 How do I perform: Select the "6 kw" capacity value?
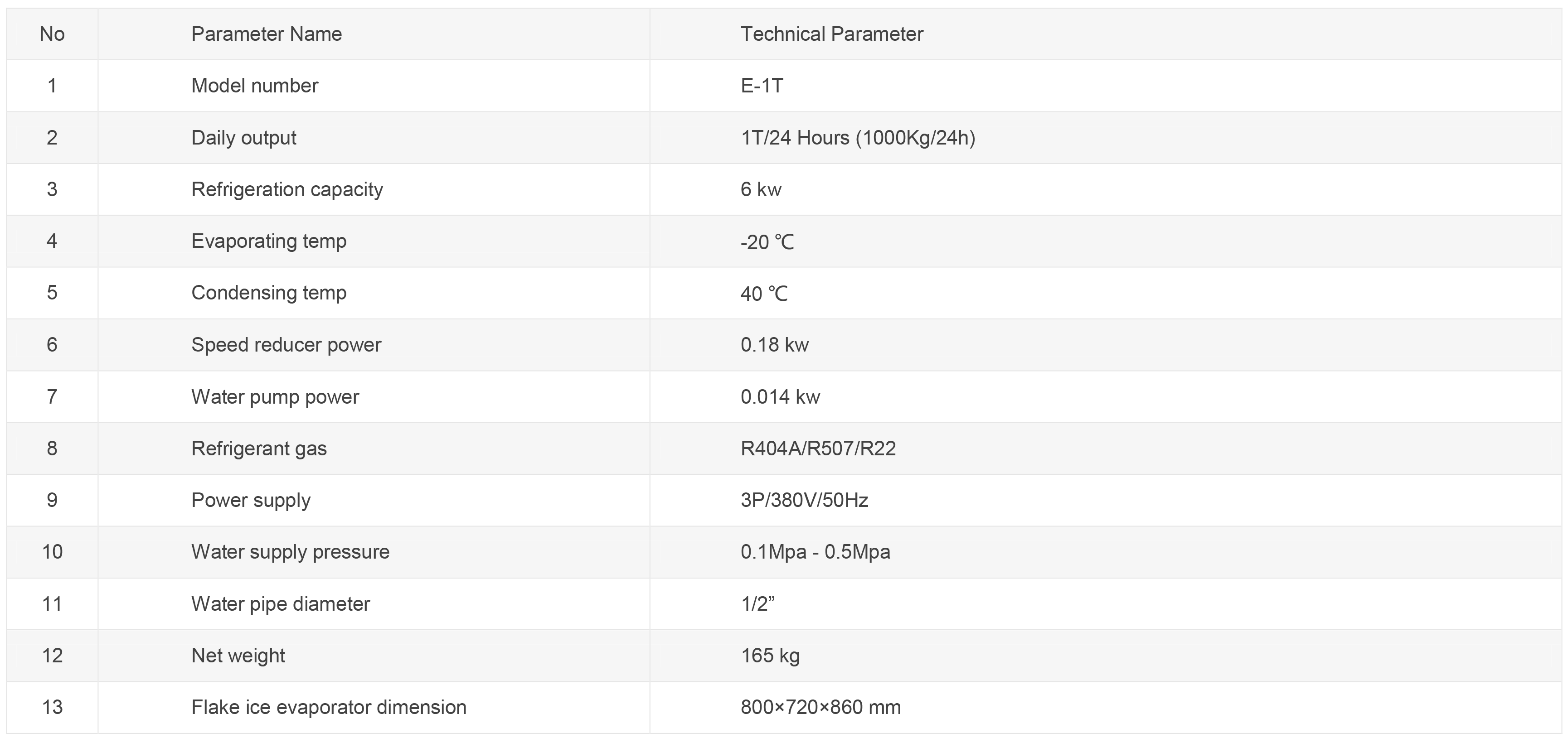tap(761, 189)
